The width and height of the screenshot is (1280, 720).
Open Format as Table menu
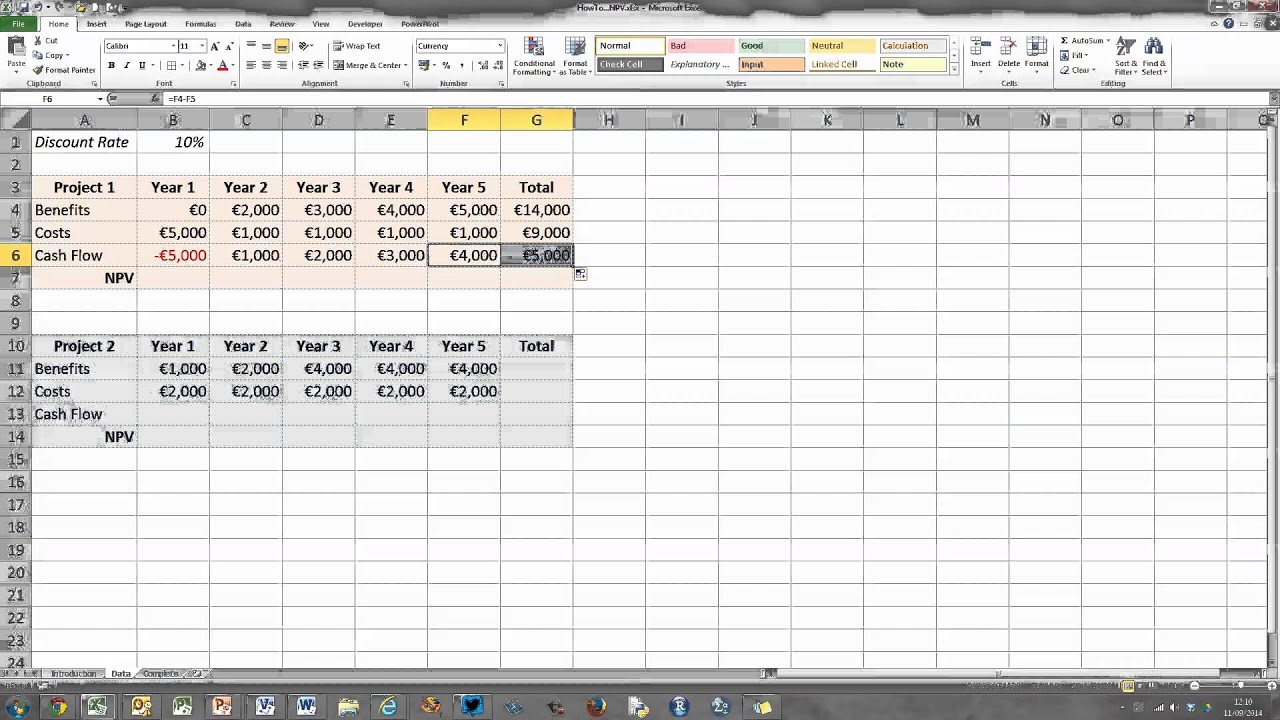point(575,56)
